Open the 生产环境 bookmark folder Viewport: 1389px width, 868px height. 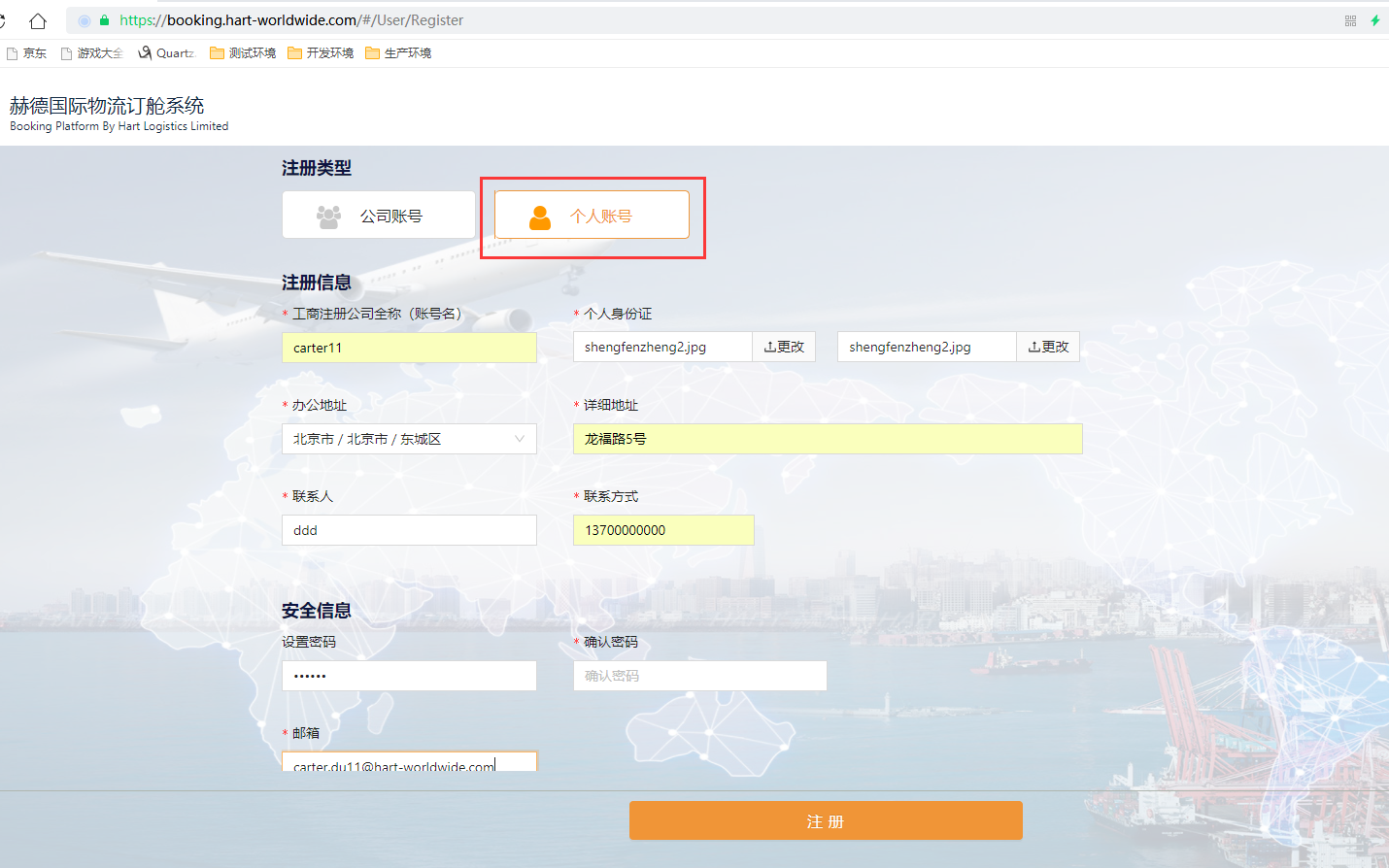(x=398, y=53)
